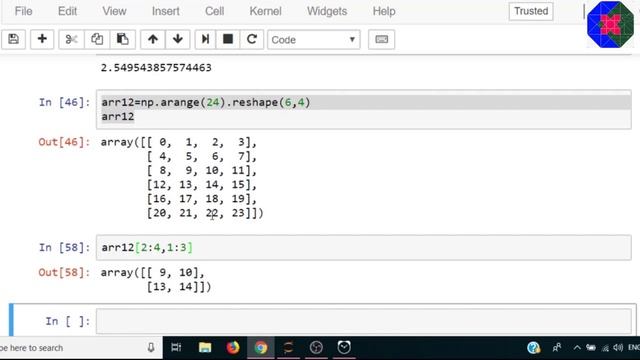Open the clock-face app in the taskbar
The image size is (640, 360).
click(344, 348)
